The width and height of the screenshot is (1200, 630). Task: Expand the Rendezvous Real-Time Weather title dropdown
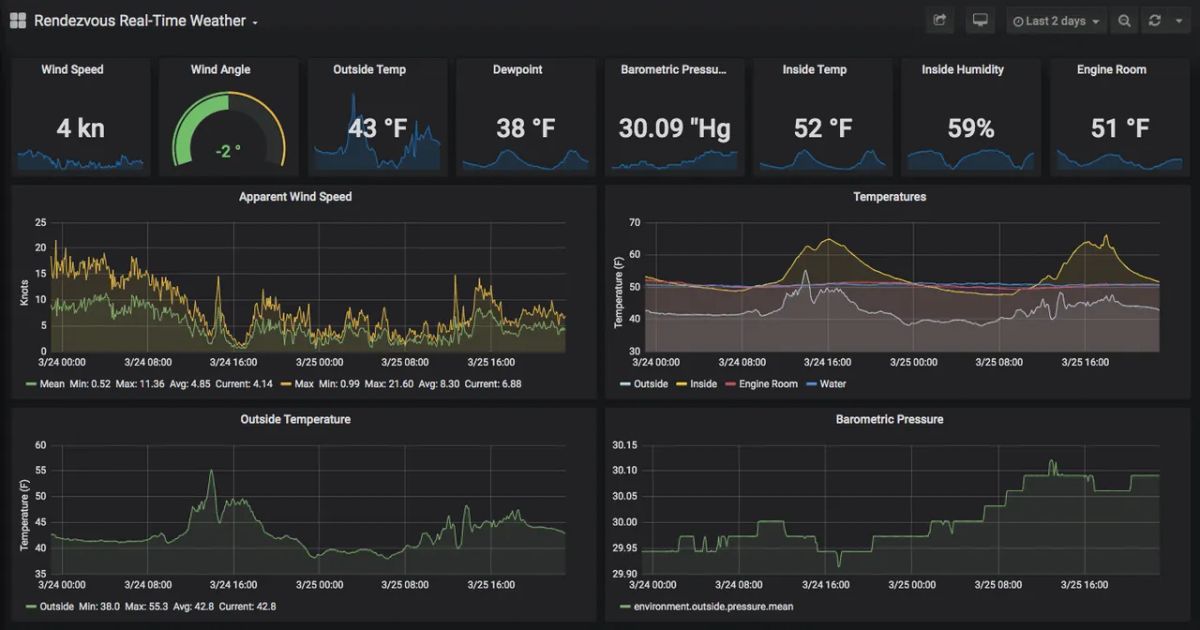click(x=255, y=21)
